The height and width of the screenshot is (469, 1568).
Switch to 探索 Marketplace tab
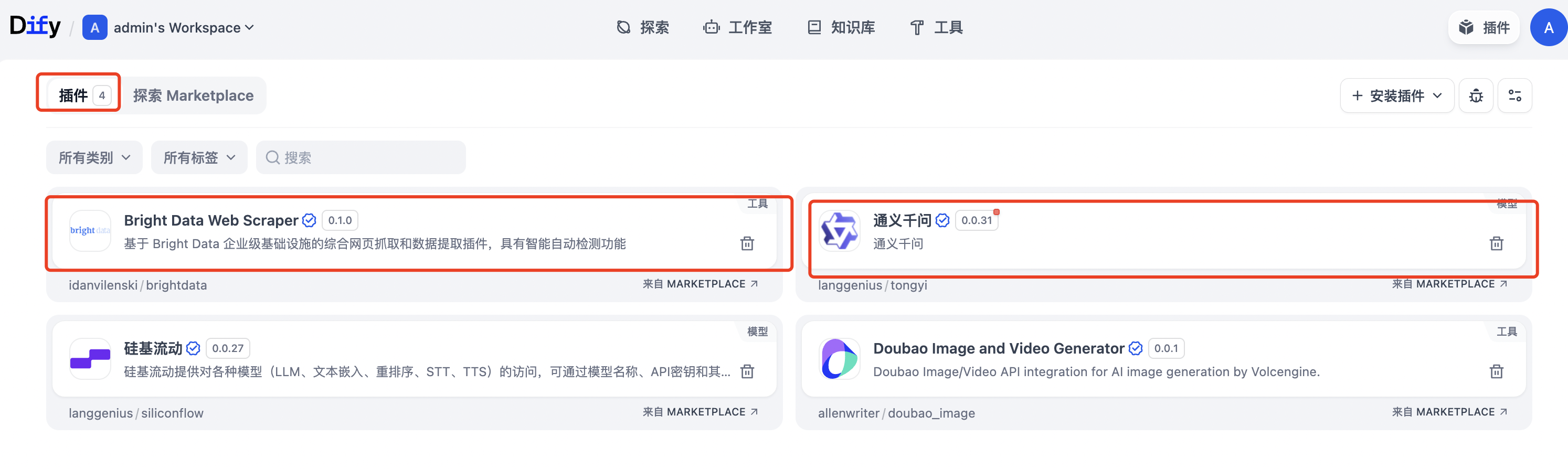tap(193, 95)
